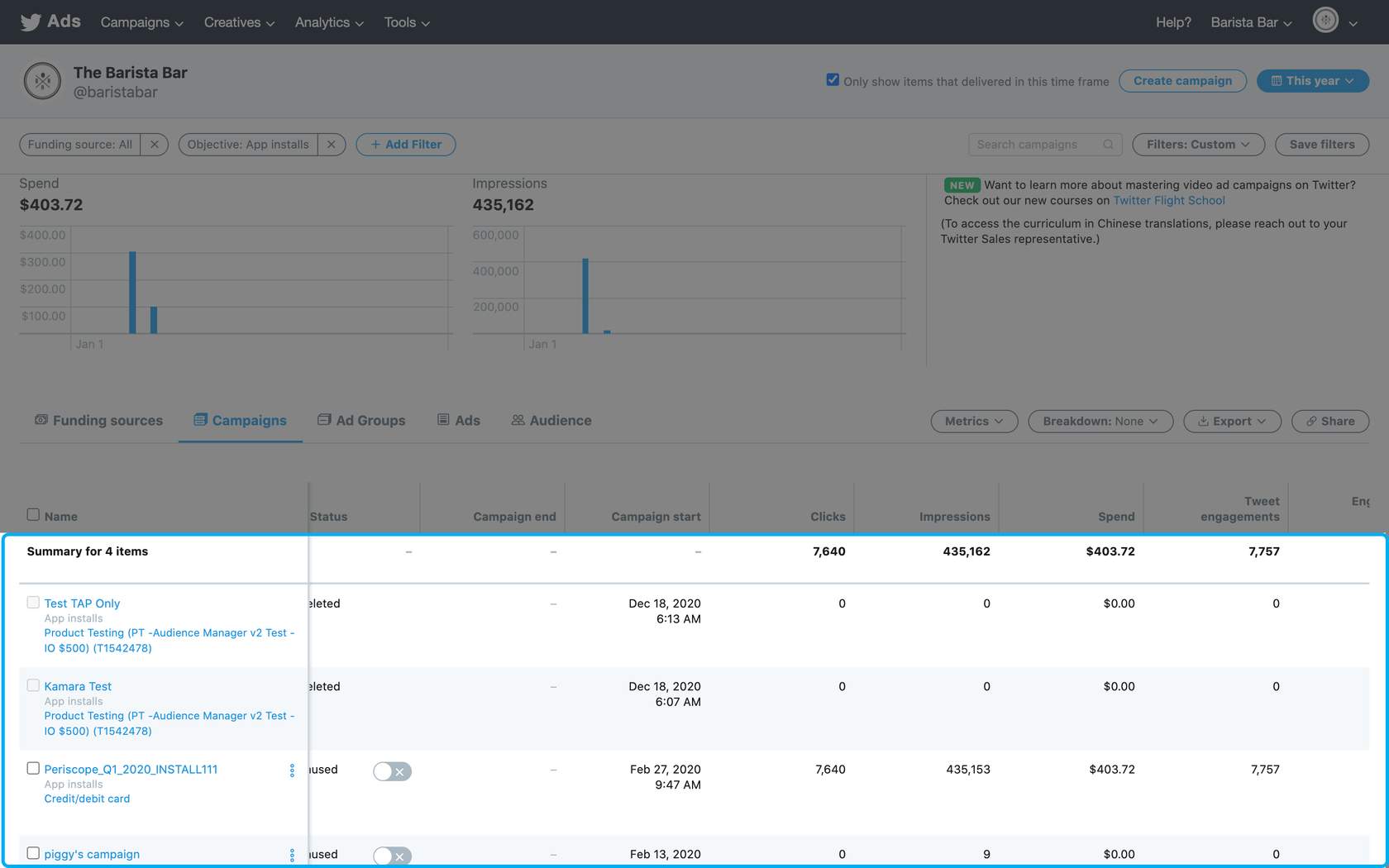Sort by the Impressions column header
The height and width of the screenshot is (868, 1389).
pyautogui.click(x=954, y=517)
